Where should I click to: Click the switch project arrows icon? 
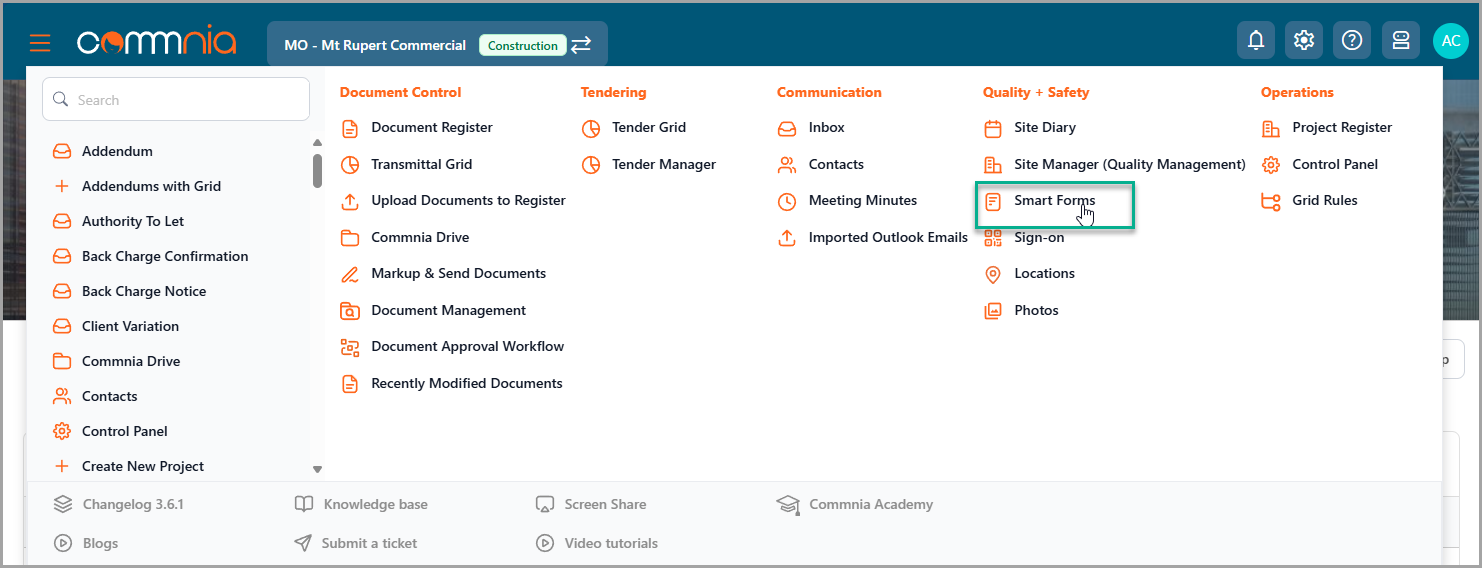point(581,45)
